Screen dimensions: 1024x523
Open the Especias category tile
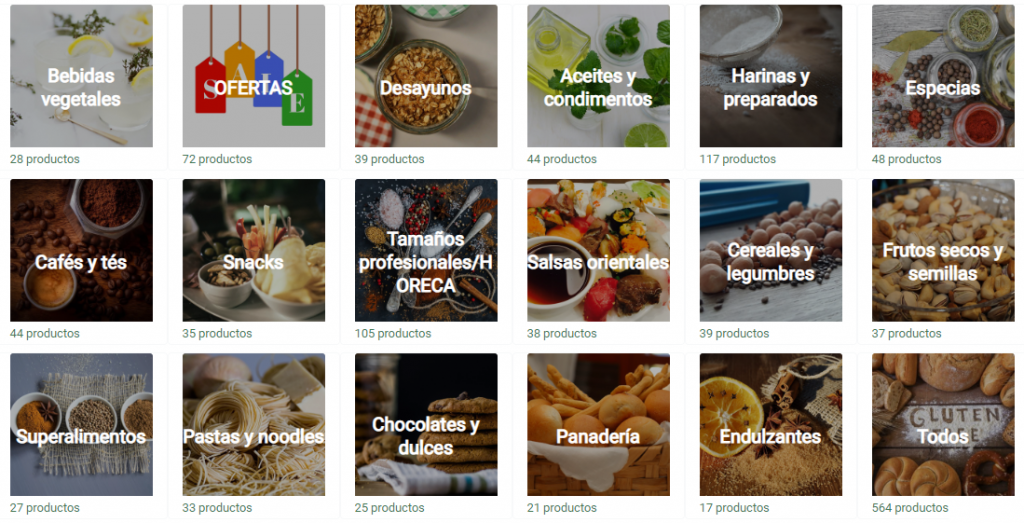[x=943, y=76]
